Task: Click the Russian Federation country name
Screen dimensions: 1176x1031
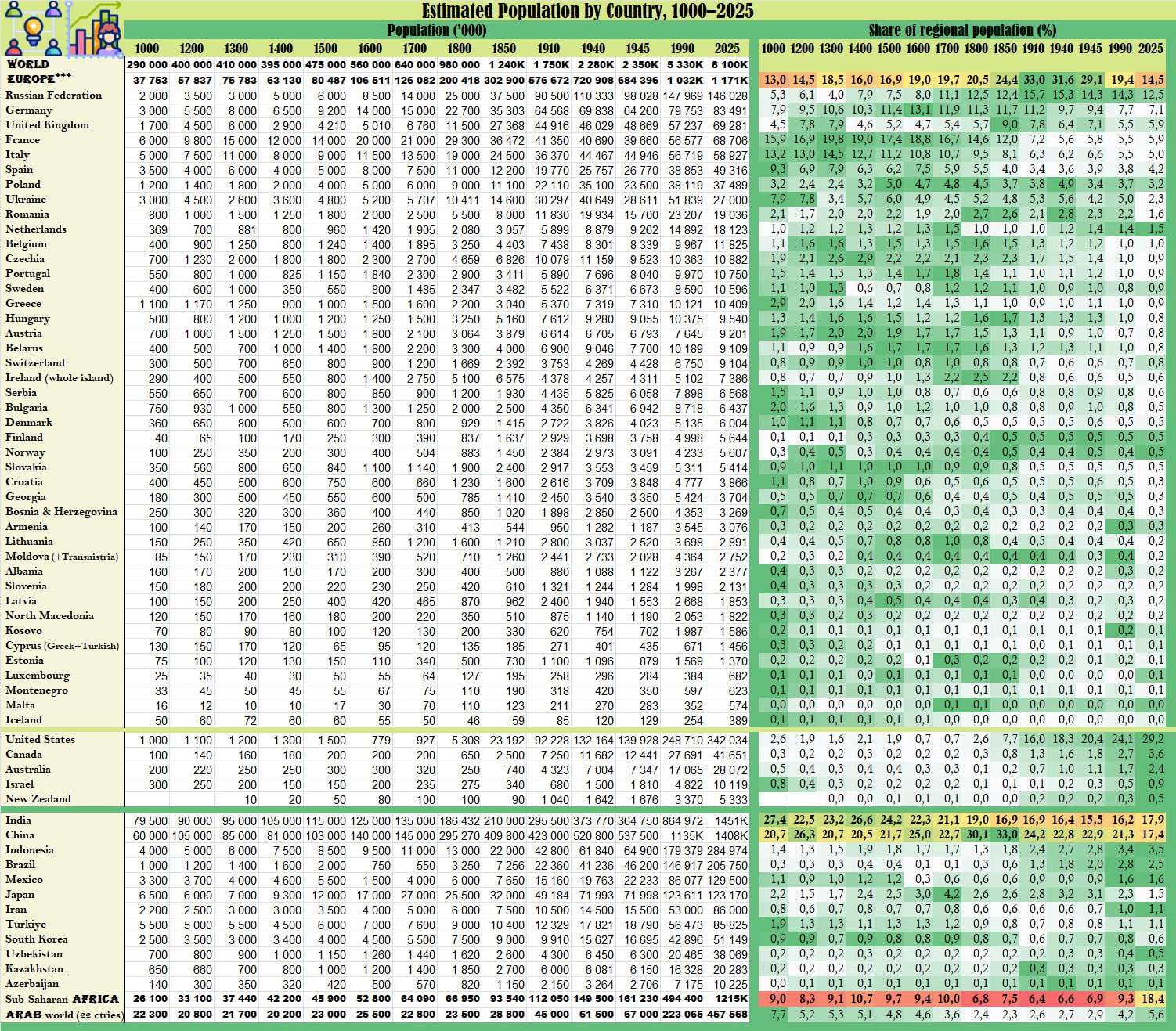Action: [x=53, y=95]
